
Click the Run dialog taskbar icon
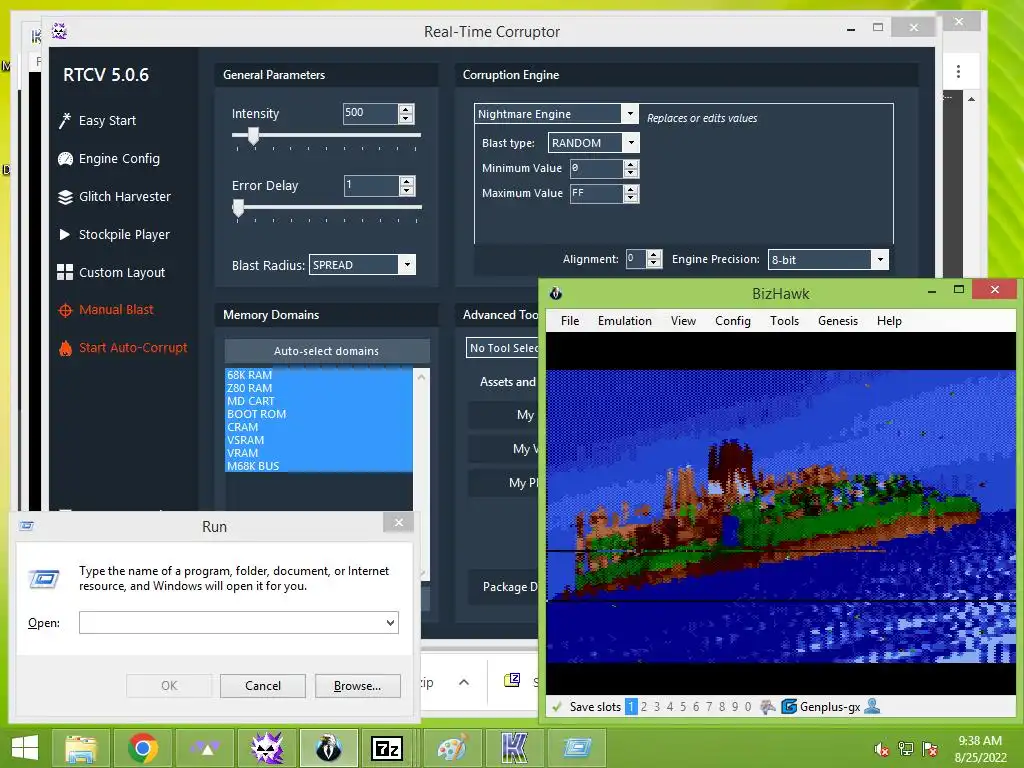click(x=577, y=748)
